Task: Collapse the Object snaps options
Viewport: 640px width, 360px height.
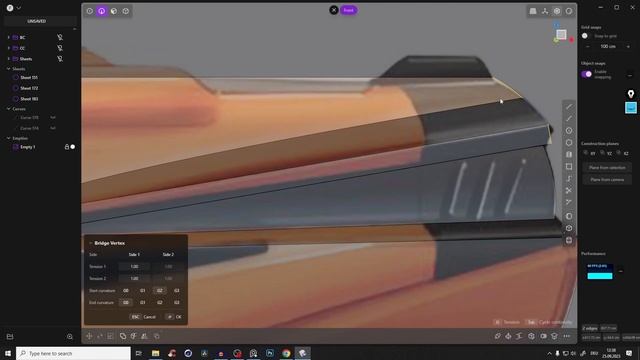Action: coord(630,76)
